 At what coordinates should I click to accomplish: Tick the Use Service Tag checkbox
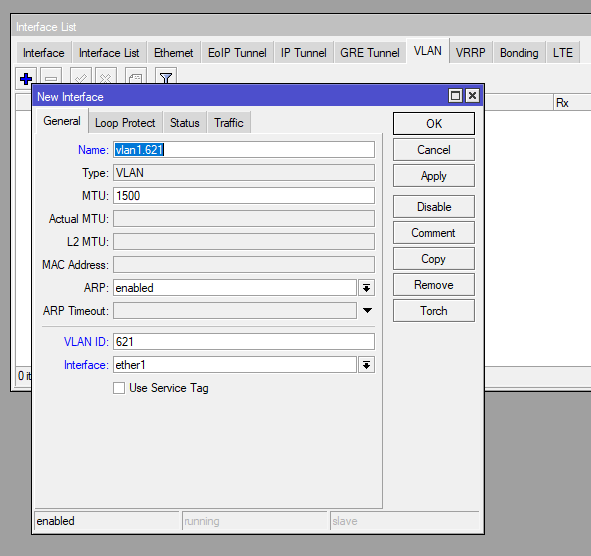tap(119, 388)
